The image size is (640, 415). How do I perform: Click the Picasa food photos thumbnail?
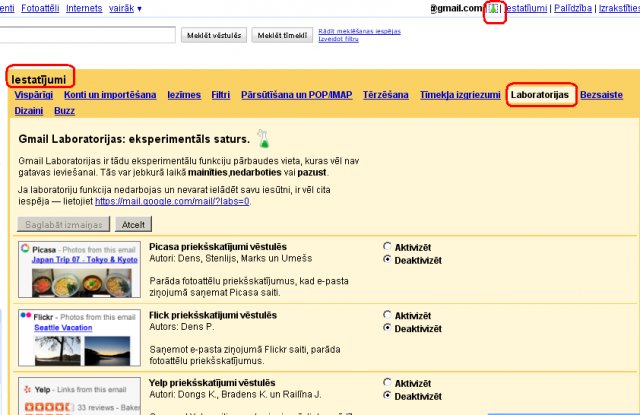point(82,283)
